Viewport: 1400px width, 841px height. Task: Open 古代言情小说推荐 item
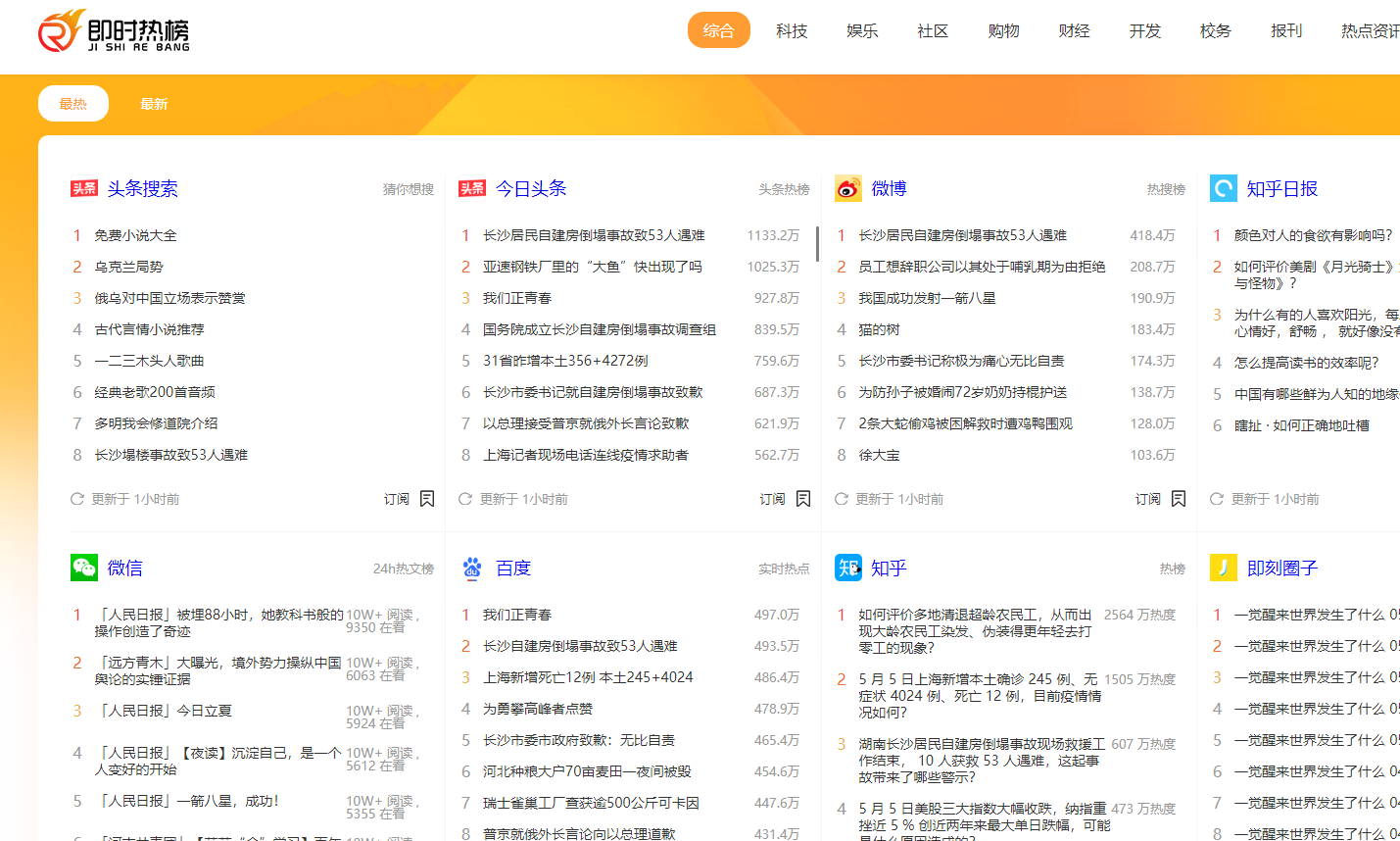149,329
